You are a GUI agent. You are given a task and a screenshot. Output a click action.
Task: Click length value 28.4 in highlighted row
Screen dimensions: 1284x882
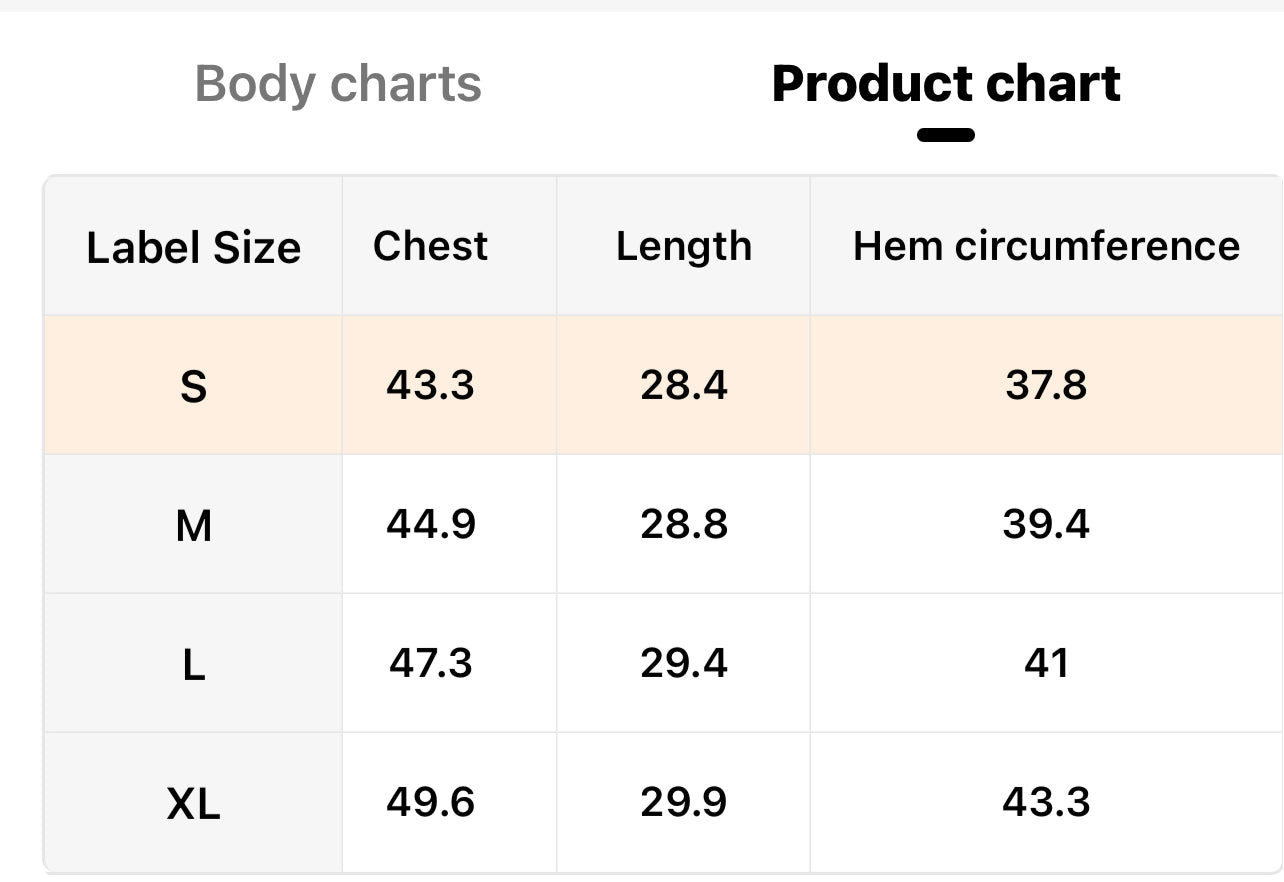(683, 385)
